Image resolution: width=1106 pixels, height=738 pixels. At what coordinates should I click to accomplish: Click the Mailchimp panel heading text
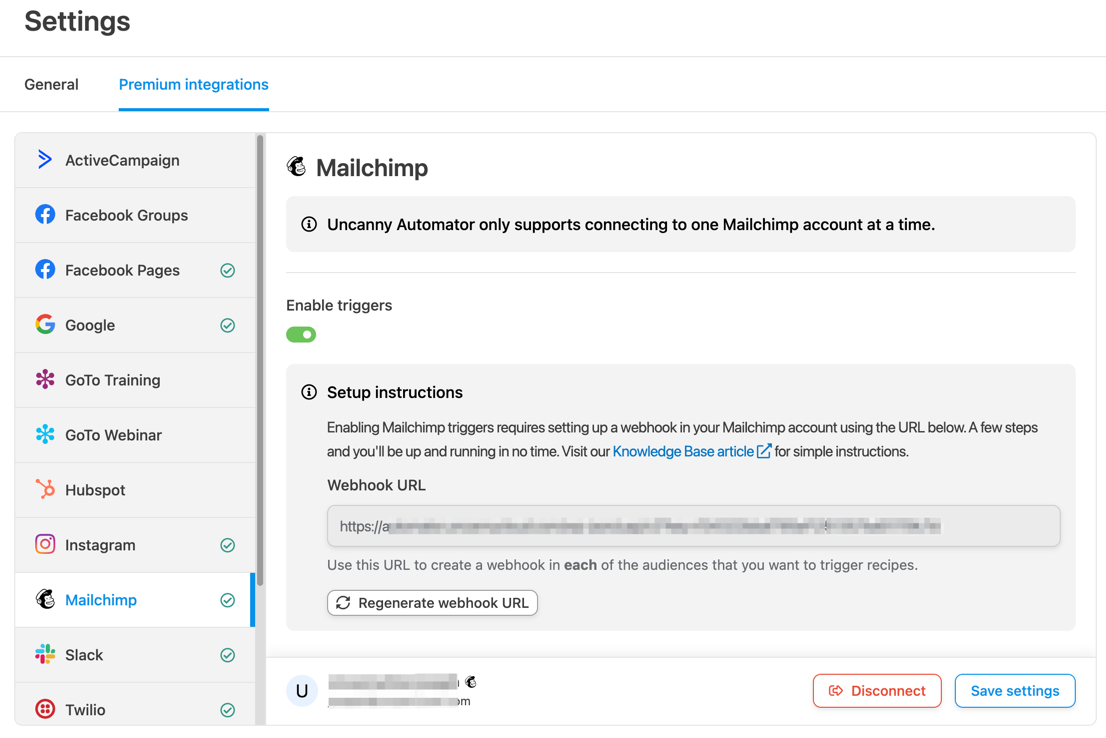372,168
